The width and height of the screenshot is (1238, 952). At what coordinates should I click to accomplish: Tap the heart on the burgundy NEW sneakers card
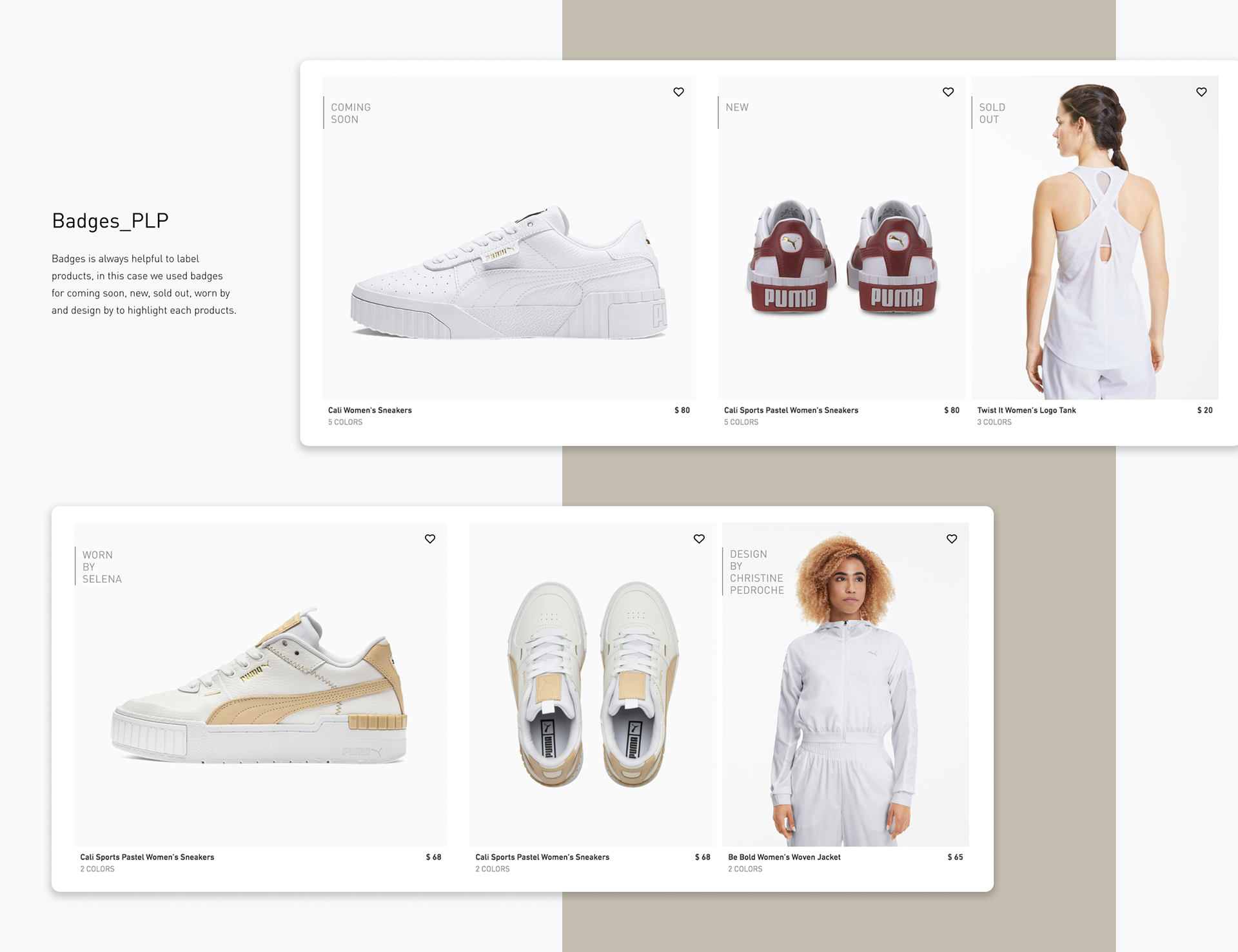click(948, 92)
